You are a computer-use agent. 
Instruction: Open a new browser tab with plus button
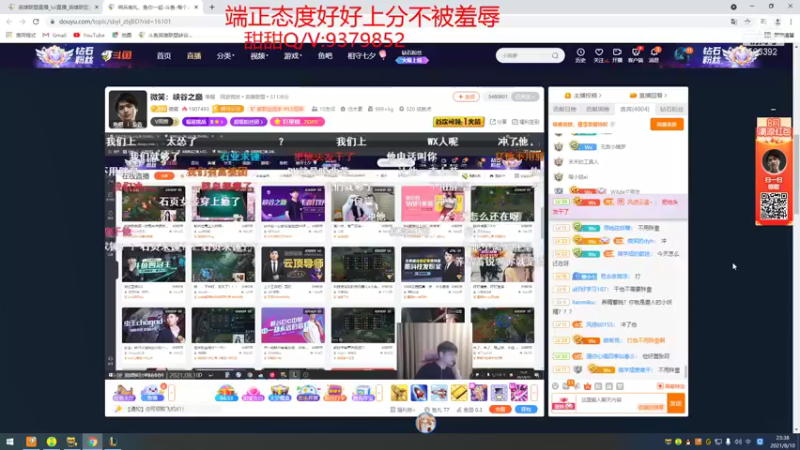click(212, 7)
